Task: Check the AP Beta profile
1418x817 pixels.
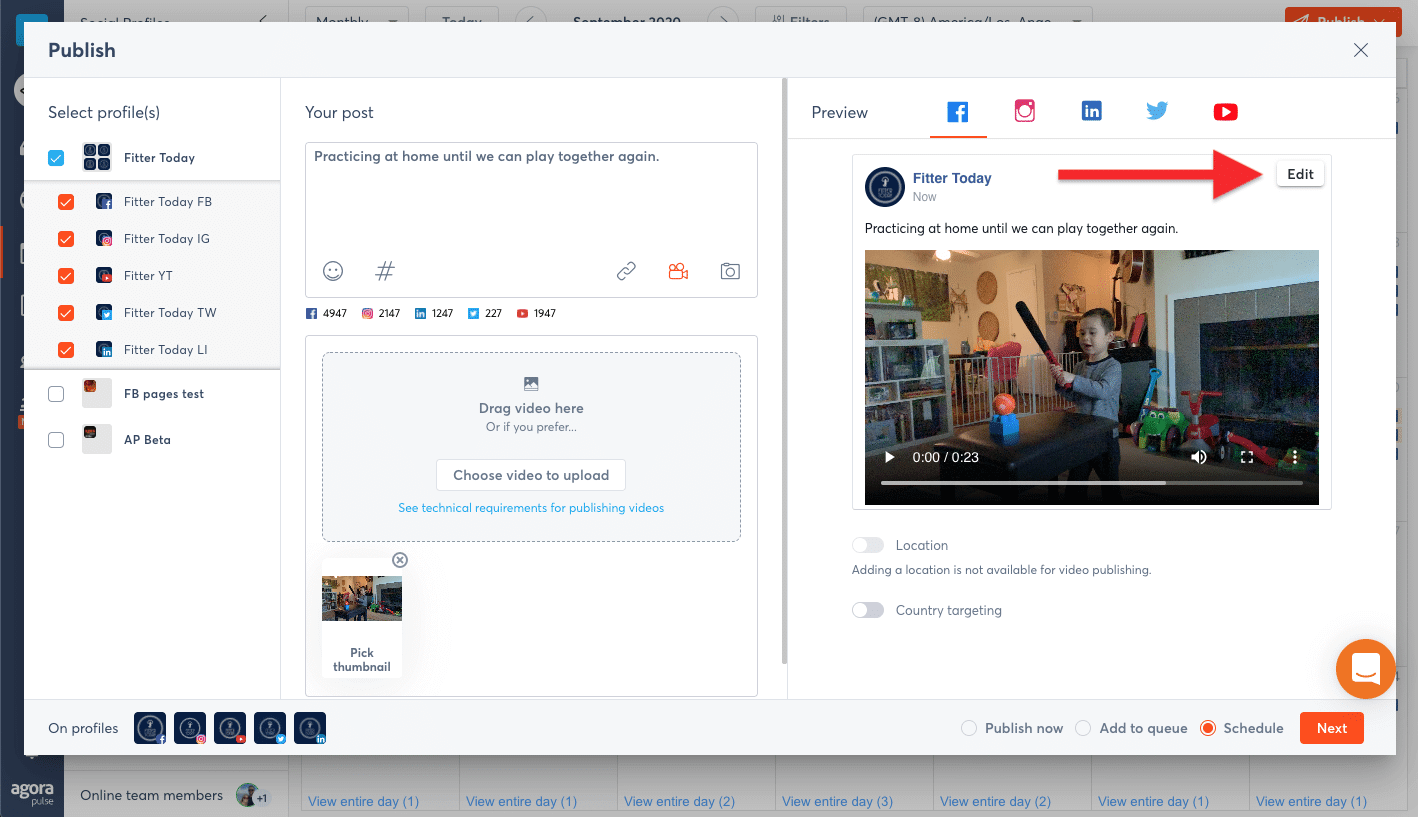Action: pos(56,440)
